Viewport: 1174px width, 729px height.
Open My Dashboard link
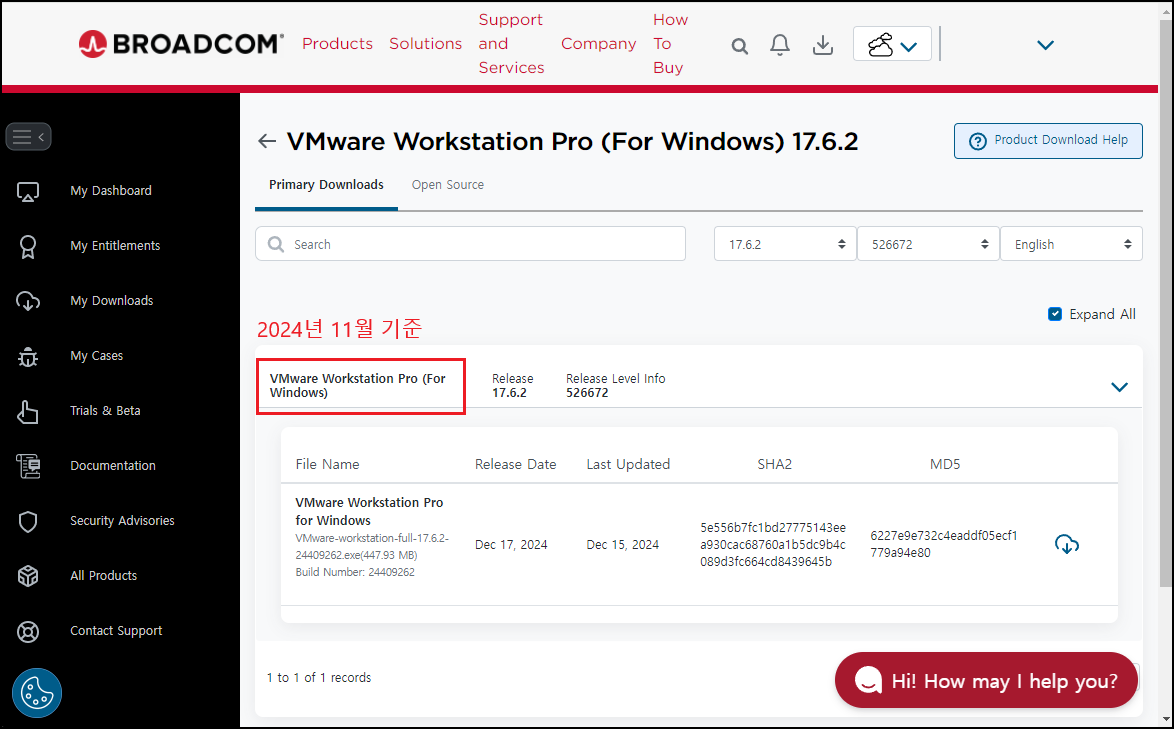pyautogui.click(x=111, y=191)
